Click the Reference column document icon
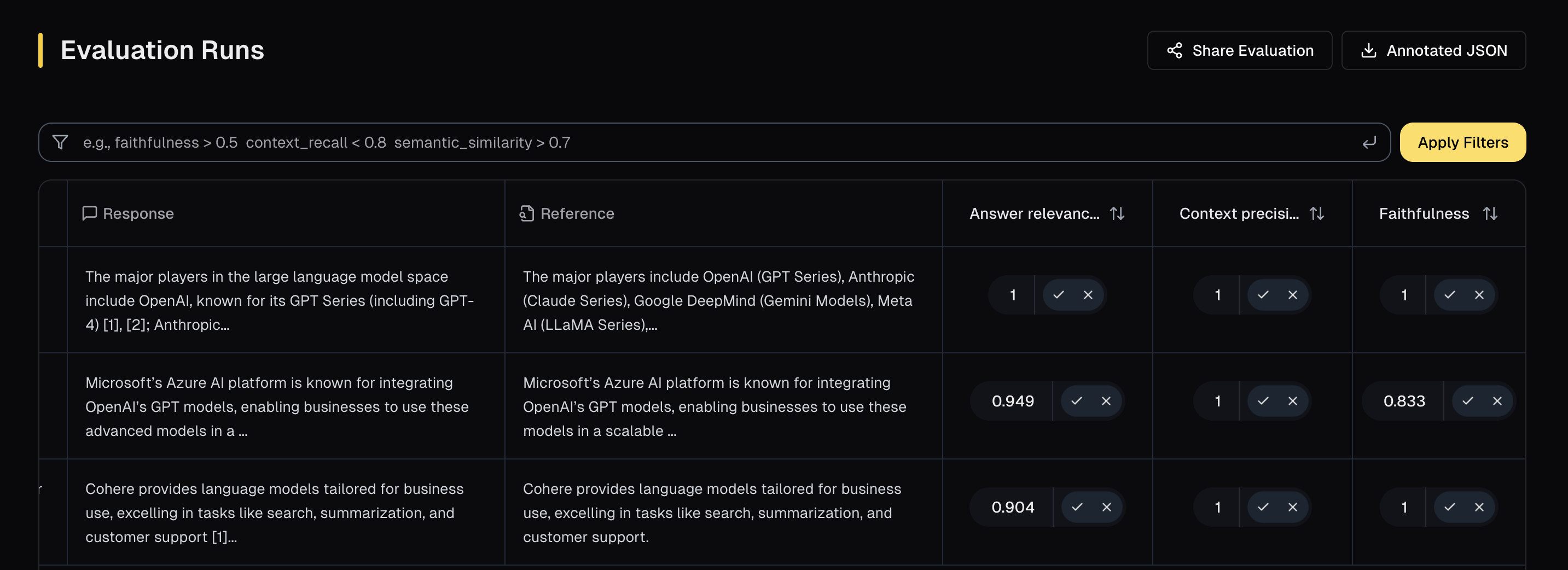The image size is (1568, 570). [x=526, y=213]
